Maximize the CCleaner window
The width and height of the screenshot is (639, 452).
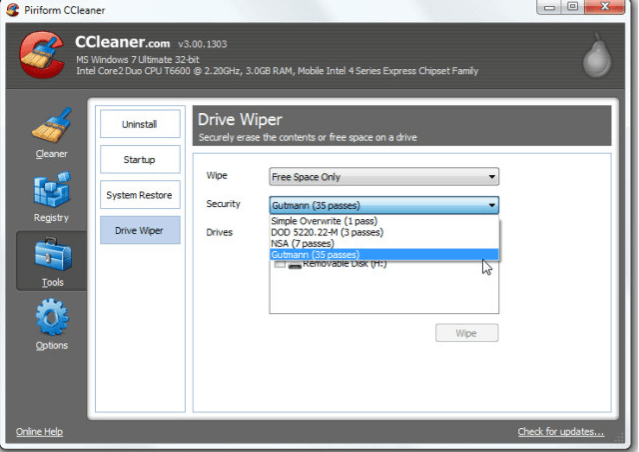[x=572, y=7]
